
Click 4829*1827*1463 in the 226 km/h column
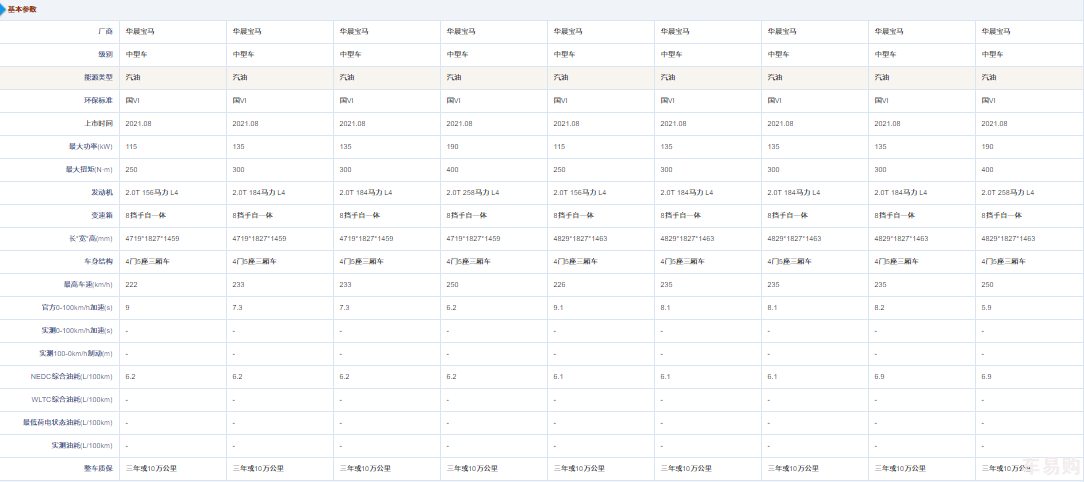point(581,239)
